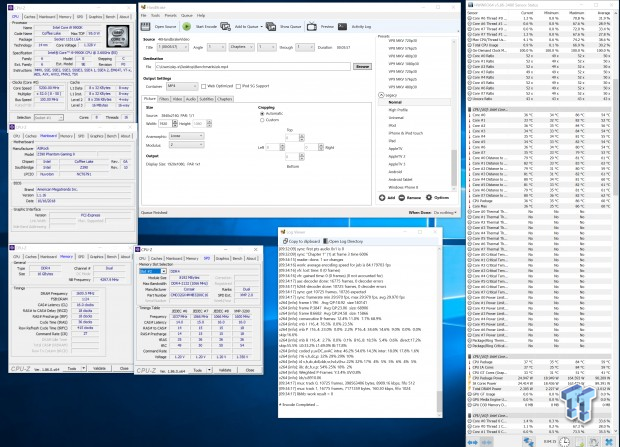Viewport: 620px width, 447px height.
Task: Open HandBrake Tools menu
Action: pyautogui.click(x=155, y=15)
